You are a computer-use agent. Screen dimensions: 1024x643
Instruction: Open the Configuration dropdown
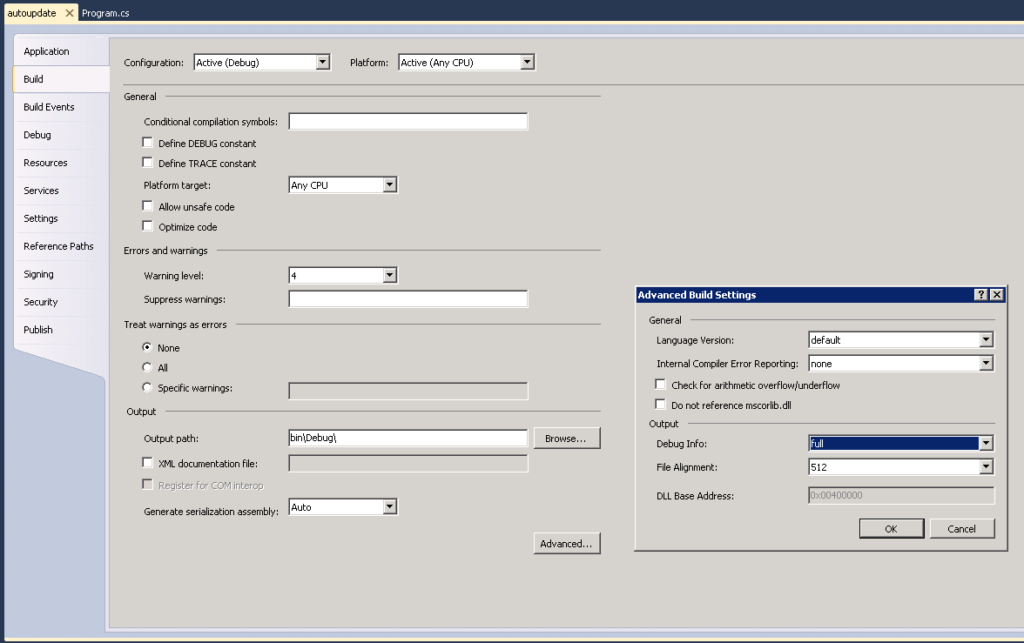click(x=322, y=62)
